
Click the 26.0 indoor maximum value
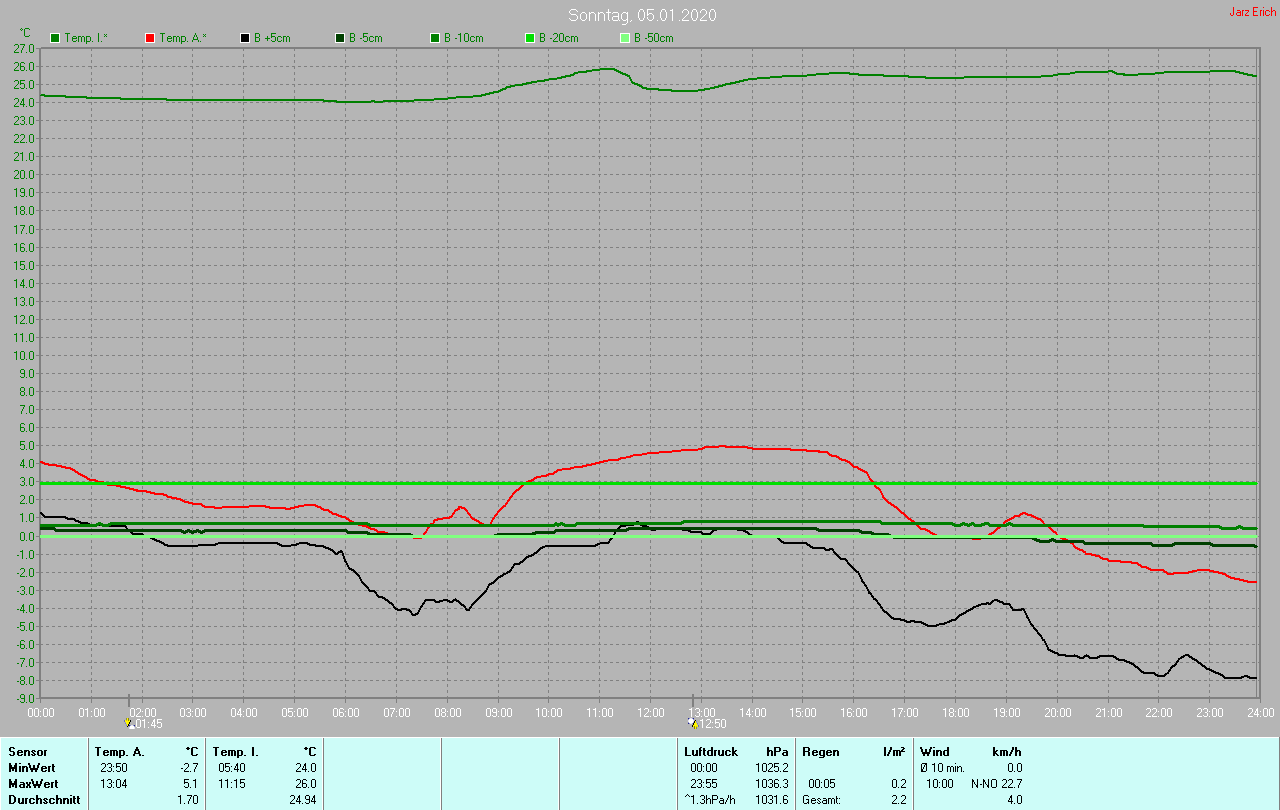pos(306,783)
